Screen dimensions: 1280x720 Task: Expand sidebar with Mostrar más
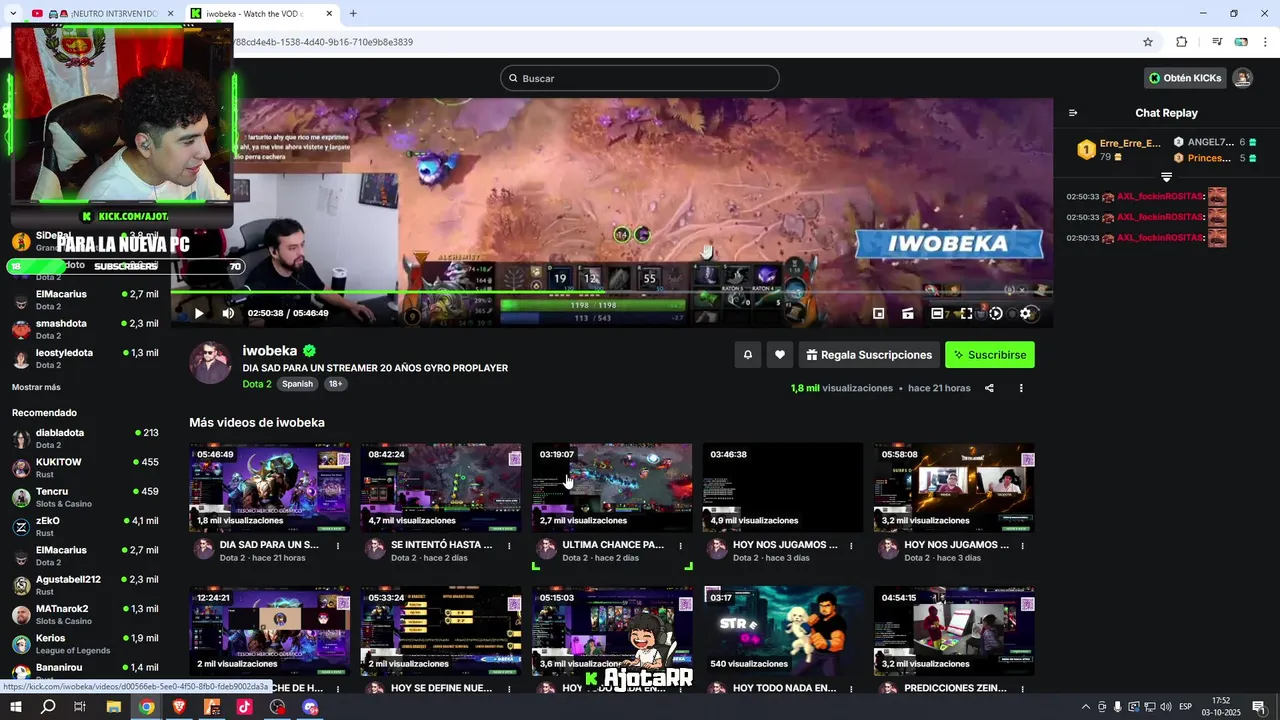click(x=36, y=387)
